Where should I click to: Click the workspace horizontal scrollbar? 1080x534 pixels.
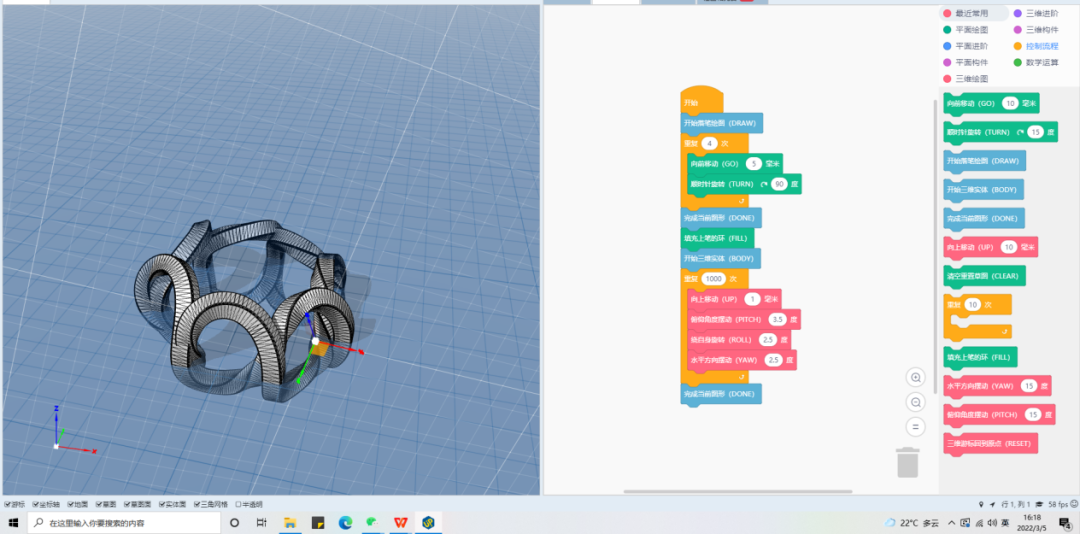pos(738,491)
